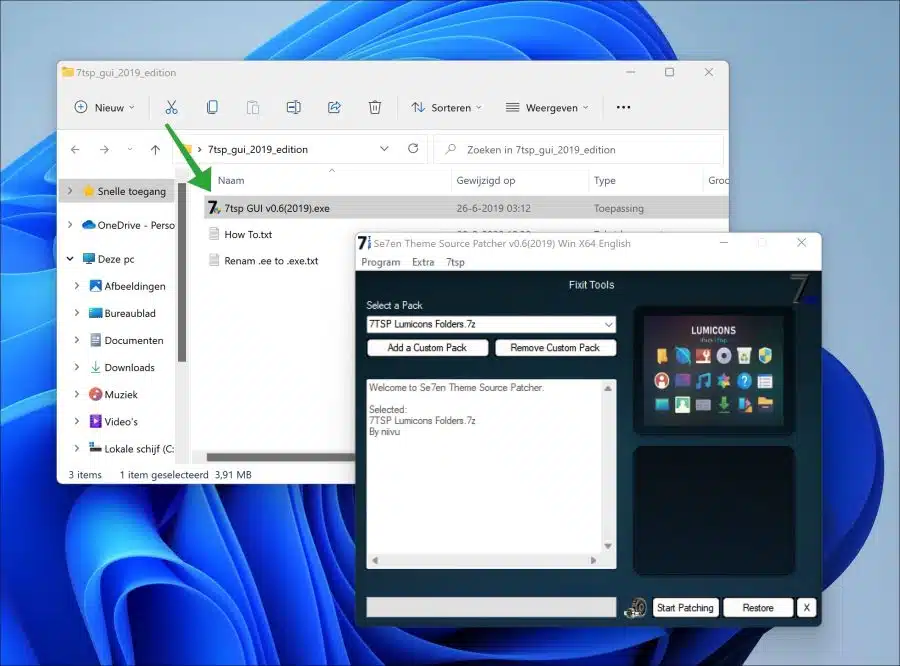The height and width of the screenshot is (666, 900).
Task: Select the Renam .ee to .exe.txt file name
Action: 271,261
